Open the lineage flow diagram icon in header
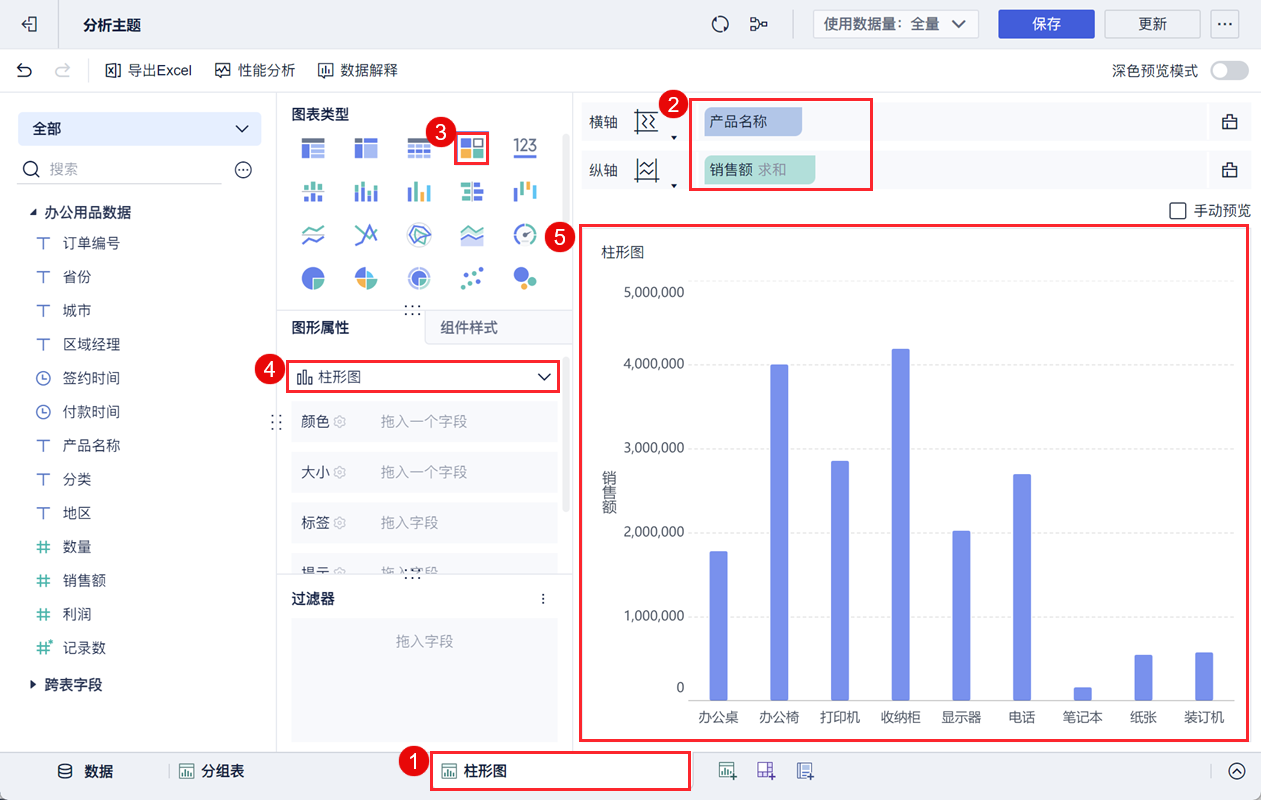This screenshot has height=800, width=1261. point(759,24)
